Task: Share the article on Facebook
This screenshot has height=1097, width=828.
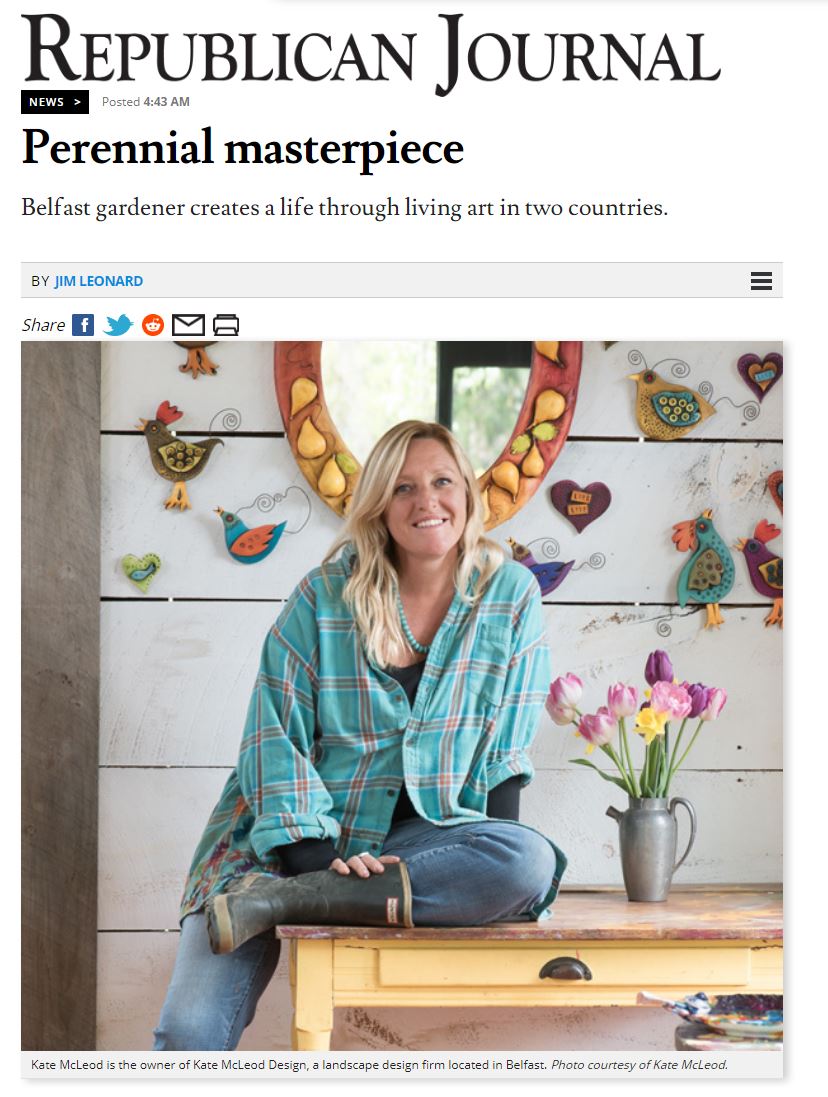Action: pos(83,325)
